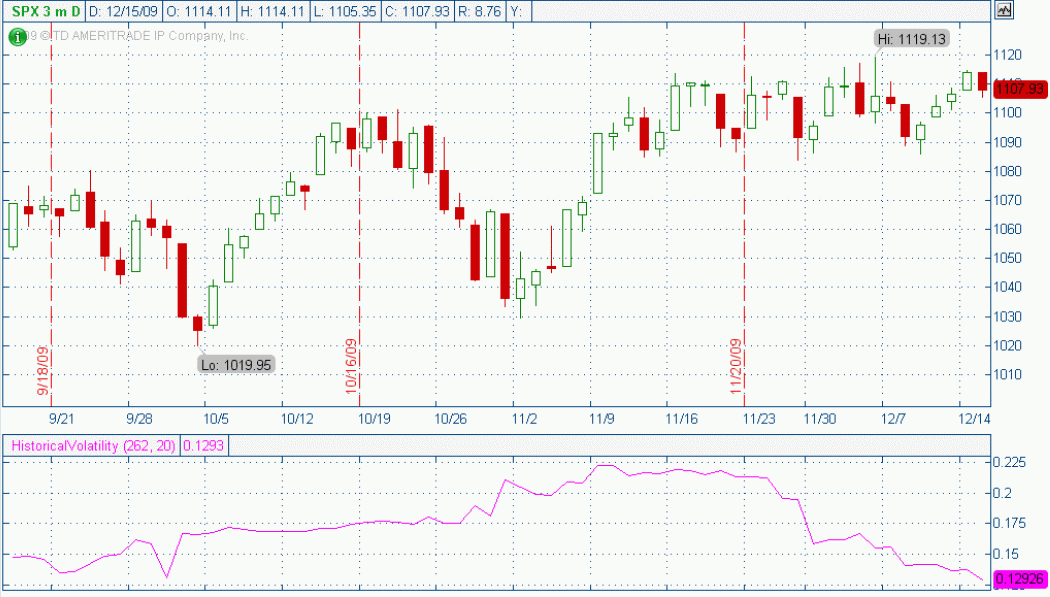This screenshot has height=597, width=1050.
Task: Click the green info icon near the copyright
Action: [16, 36]
